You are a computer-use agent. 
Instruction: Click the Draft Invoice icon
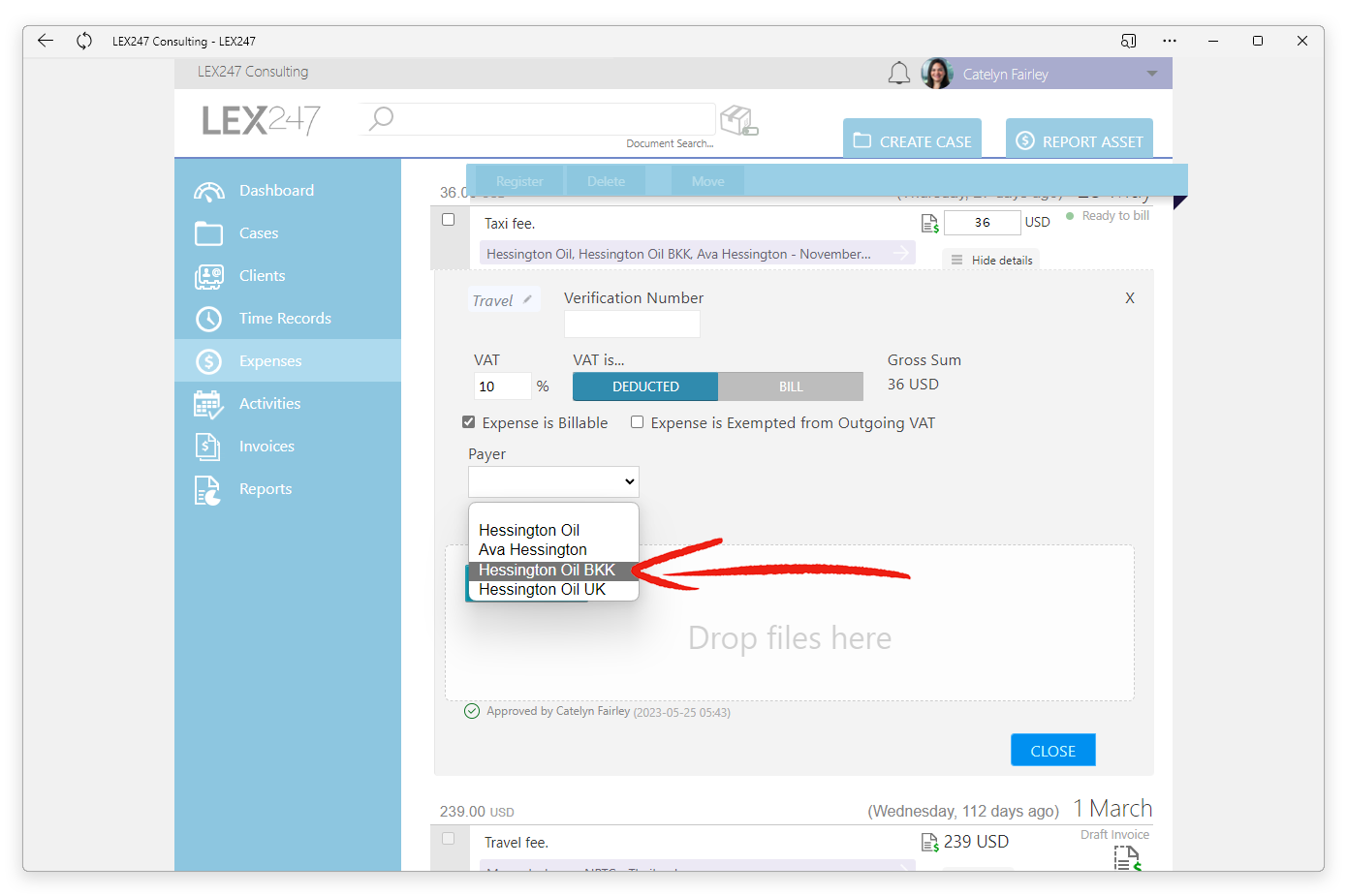point(1127,858)
